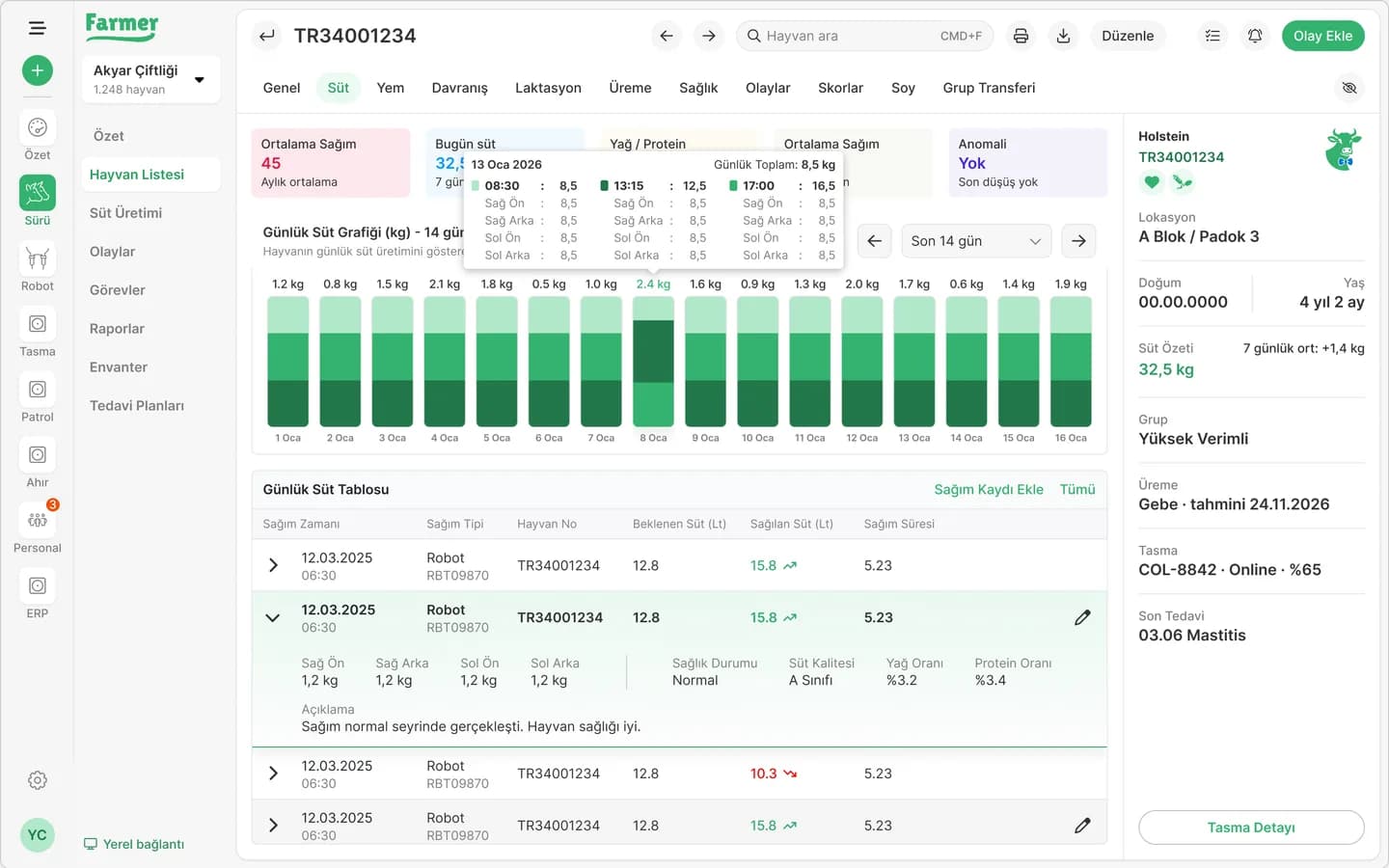The height and width of the screenshot is (868, 1389).
Task: Edit the expanded milking record with pencil
Action: pos(1082,617)
